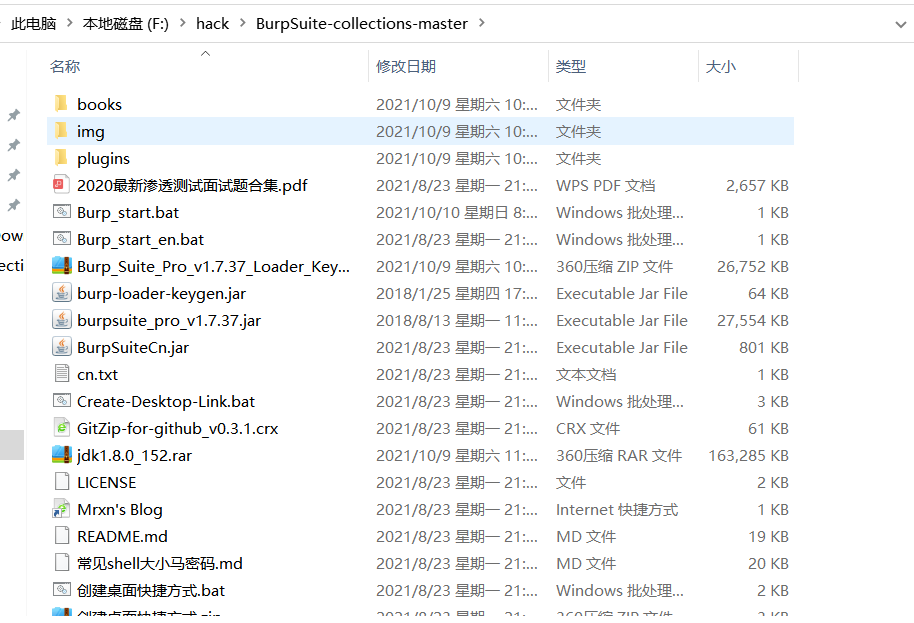Click the 163,285 KB size value
Screen dimensions: 914x623
[748, 456]
